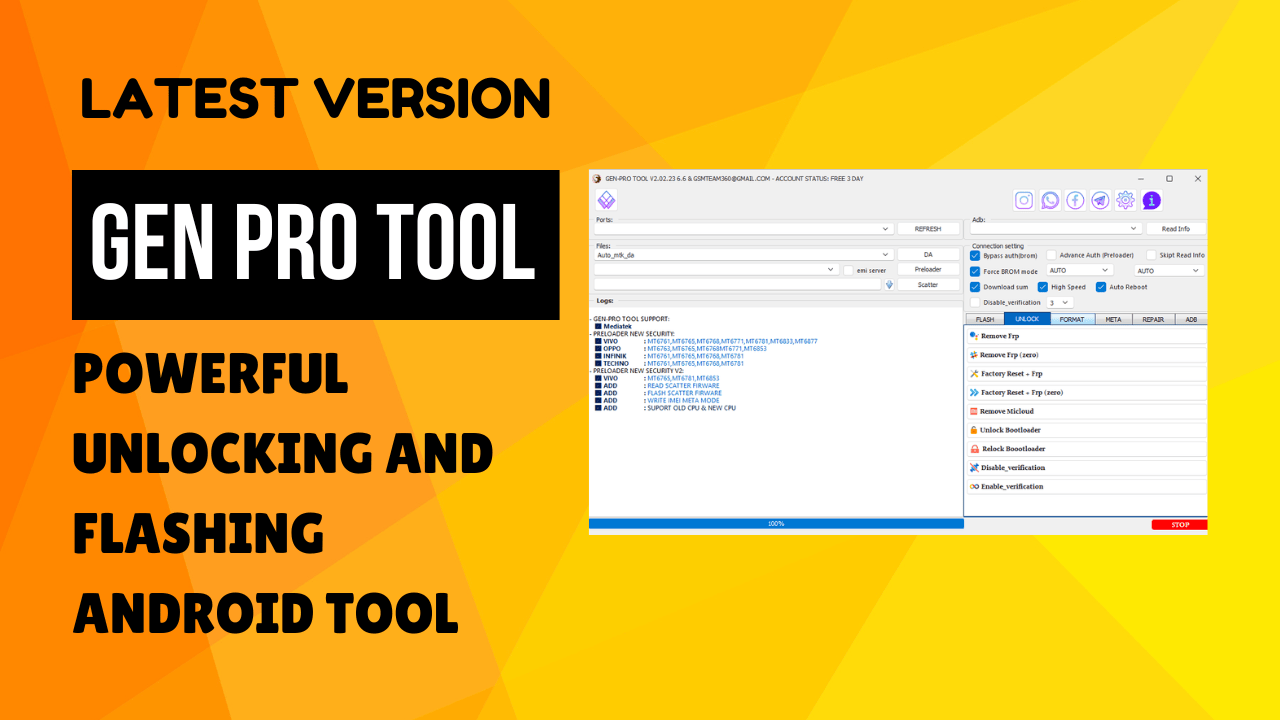
Task: Expand the empty dropdown beside emi server
Action: tap(716, 270)
